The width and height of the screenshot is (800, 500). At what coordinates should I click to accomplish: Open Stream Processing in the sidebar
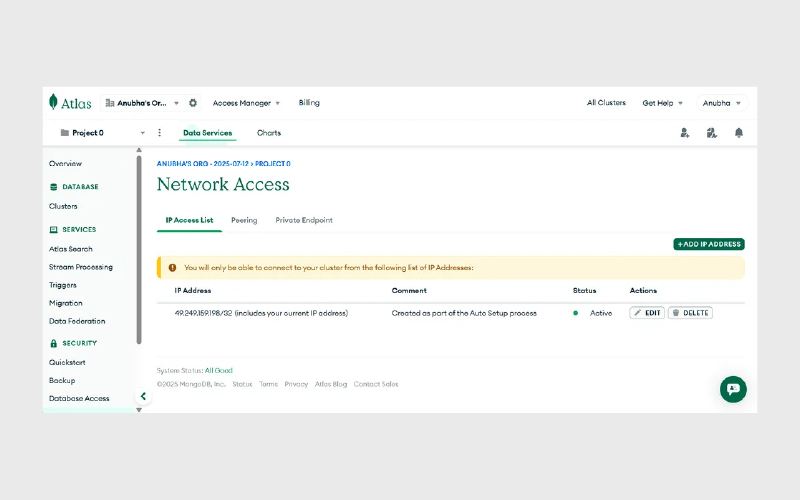(x=81, y=267)
